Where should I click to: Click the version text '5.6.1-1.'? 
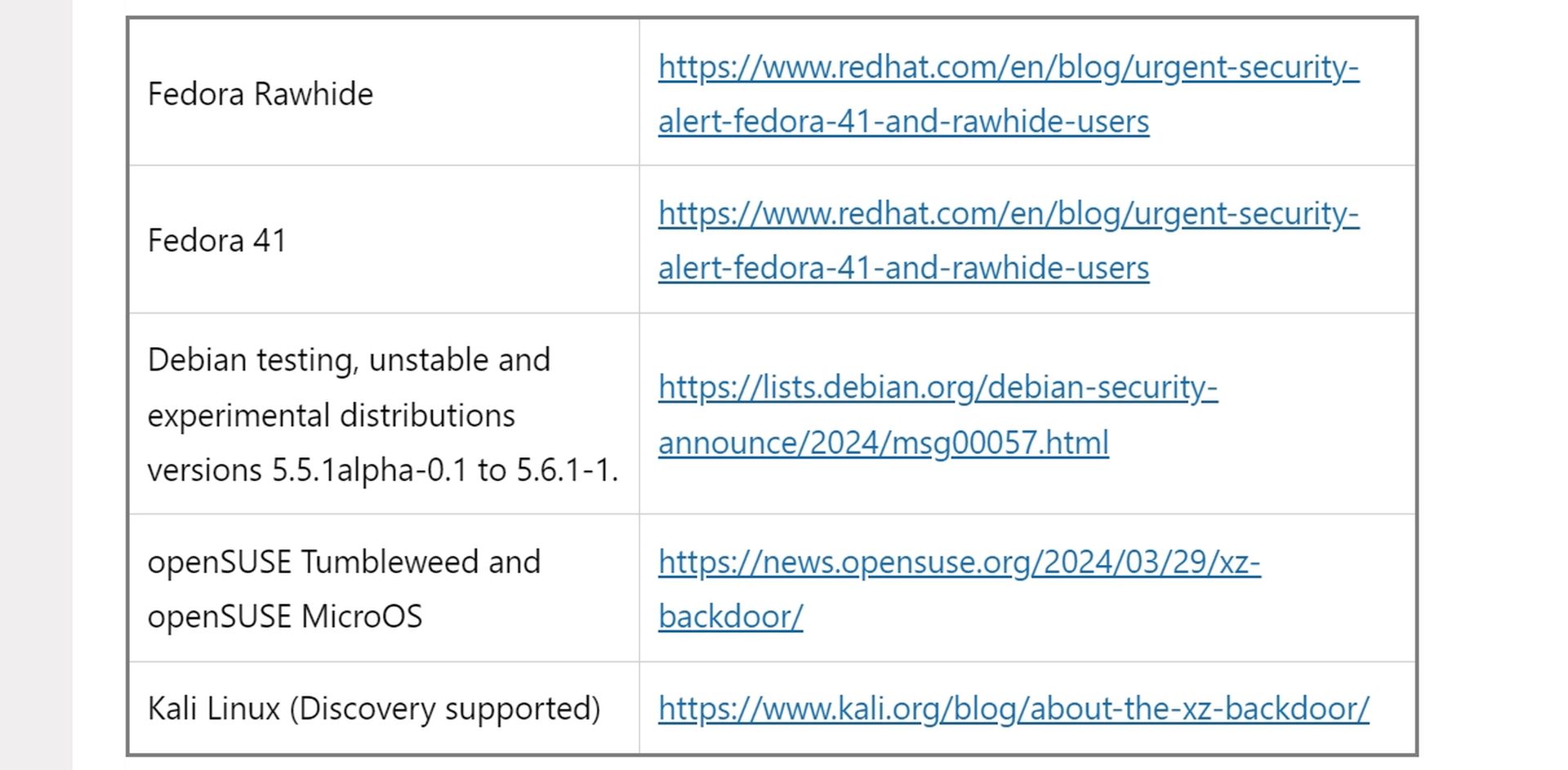tap(567, 470)
